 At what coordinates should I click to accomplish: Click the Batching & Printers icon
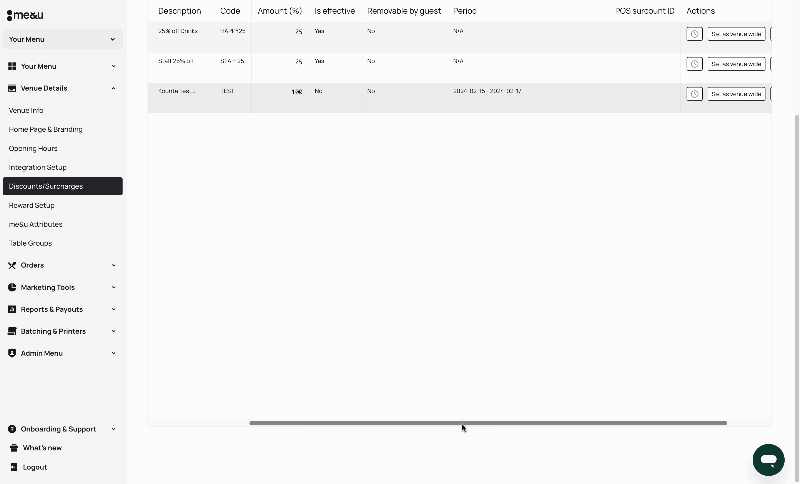coord(12,331)
